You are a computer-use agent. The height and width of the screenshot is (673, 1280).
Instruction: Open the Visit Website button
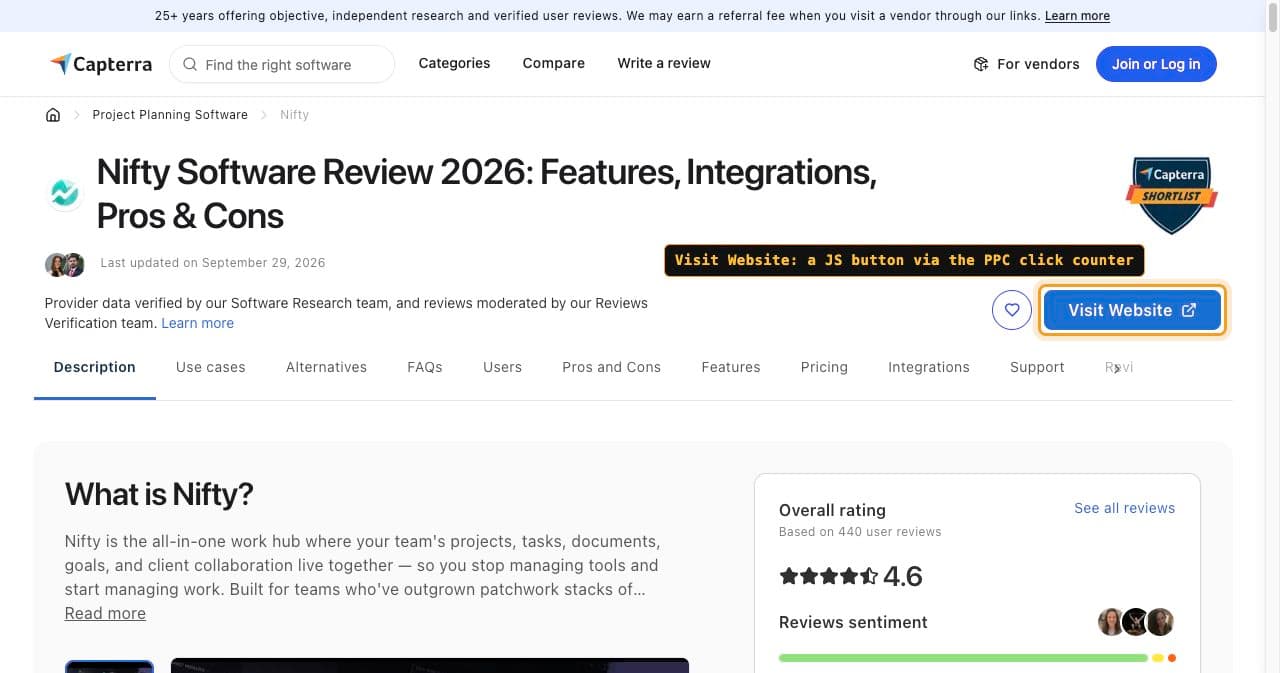pos(1132,310)
